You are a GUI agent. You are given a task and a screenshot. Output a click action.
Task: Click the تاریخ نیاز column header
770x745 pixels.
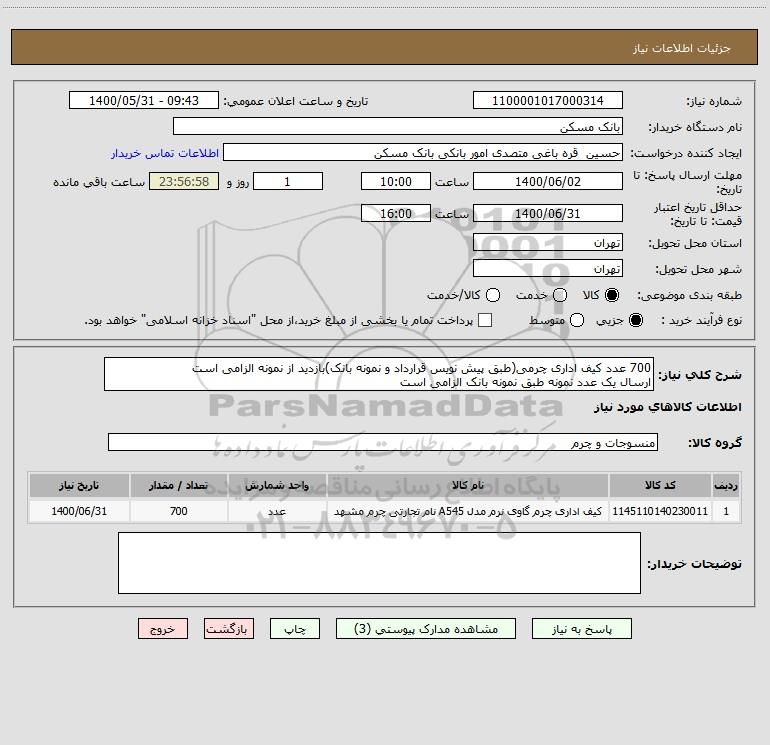tap(79, 485)
